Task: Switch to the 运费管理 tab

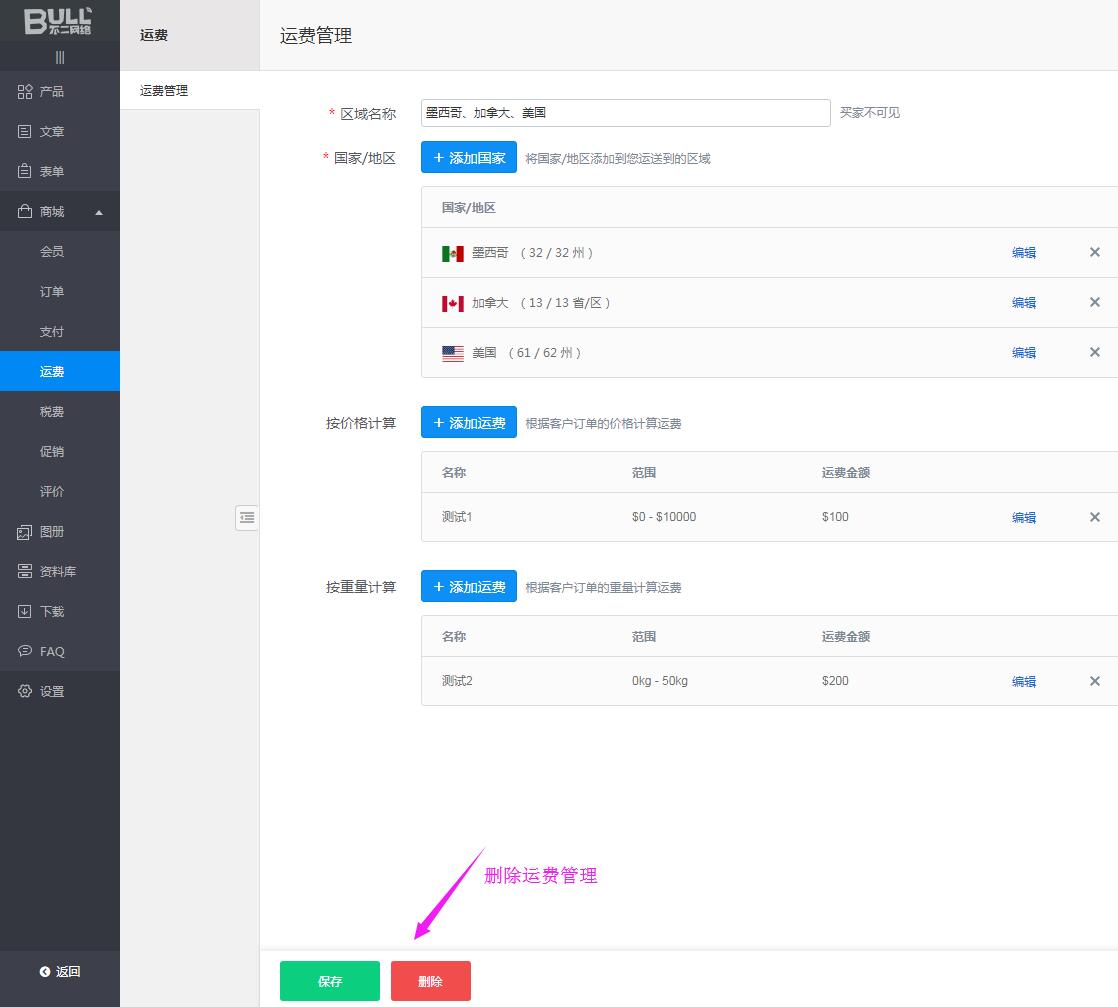Action: click(164, 91)
